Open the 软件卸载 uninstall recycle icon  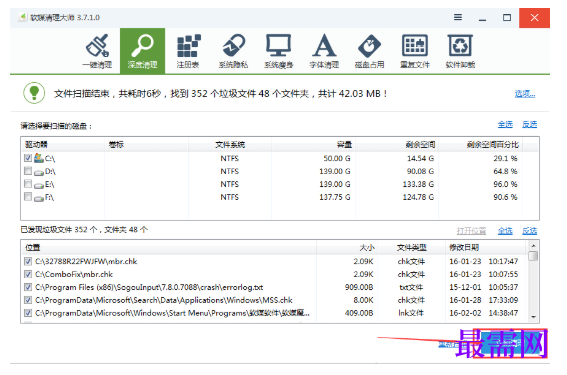(460, 51)
